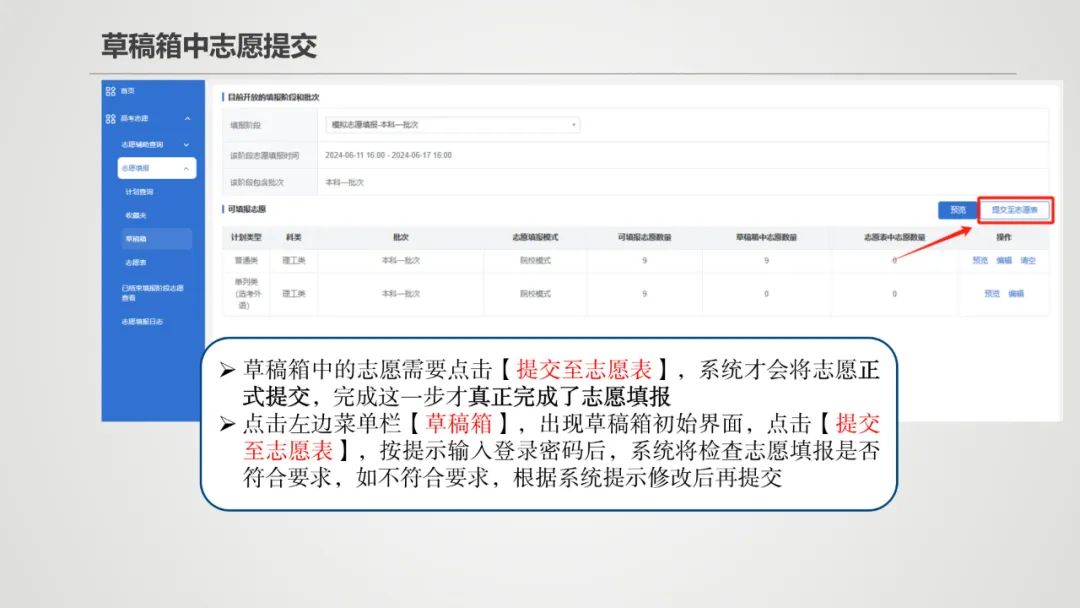Click 预览 link in the 普通类 row
The height and width of the screenshot is (608, 1080).
pos(980,261)
